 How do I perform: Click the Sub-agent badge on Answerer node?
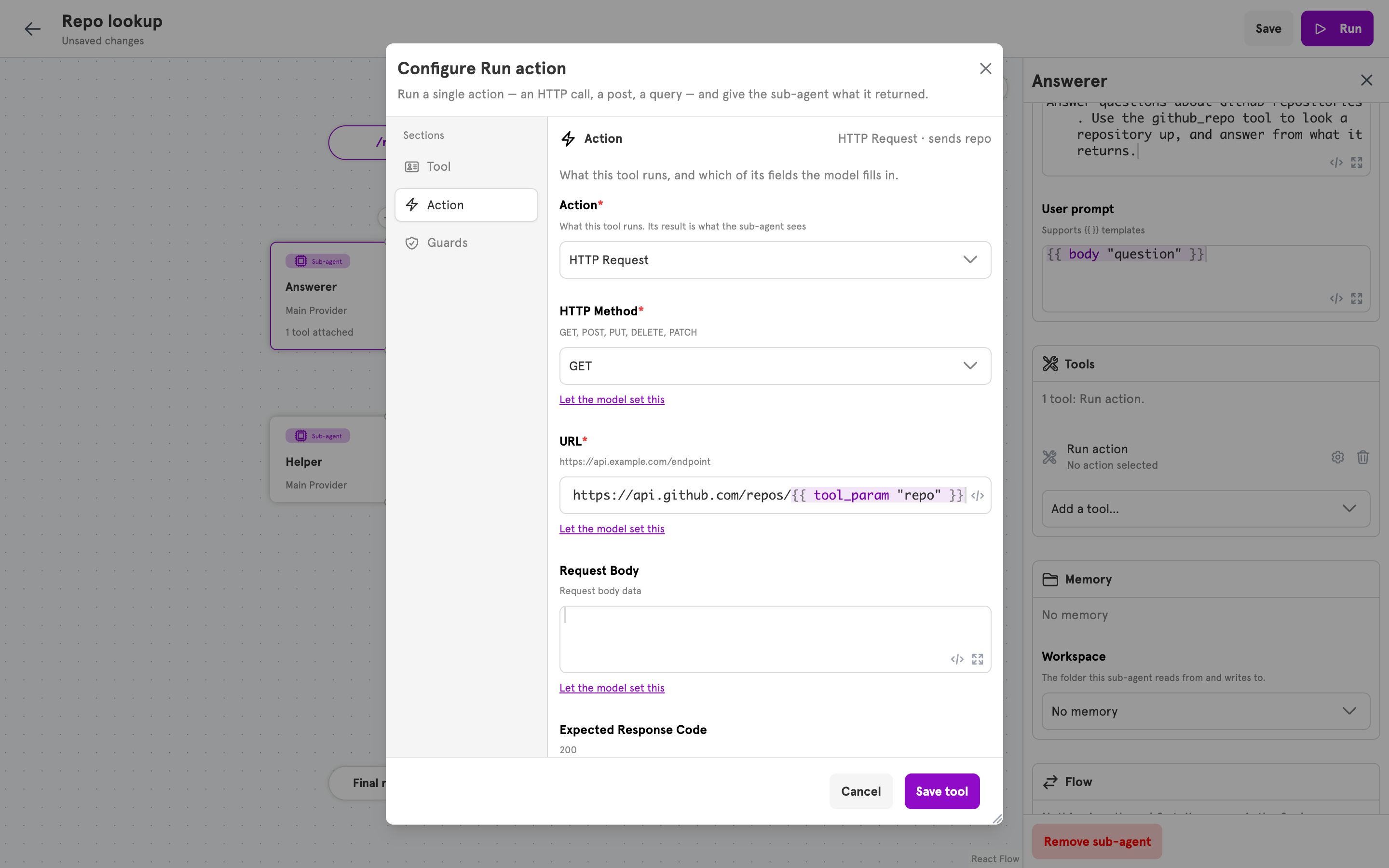[x=317, y=261]
